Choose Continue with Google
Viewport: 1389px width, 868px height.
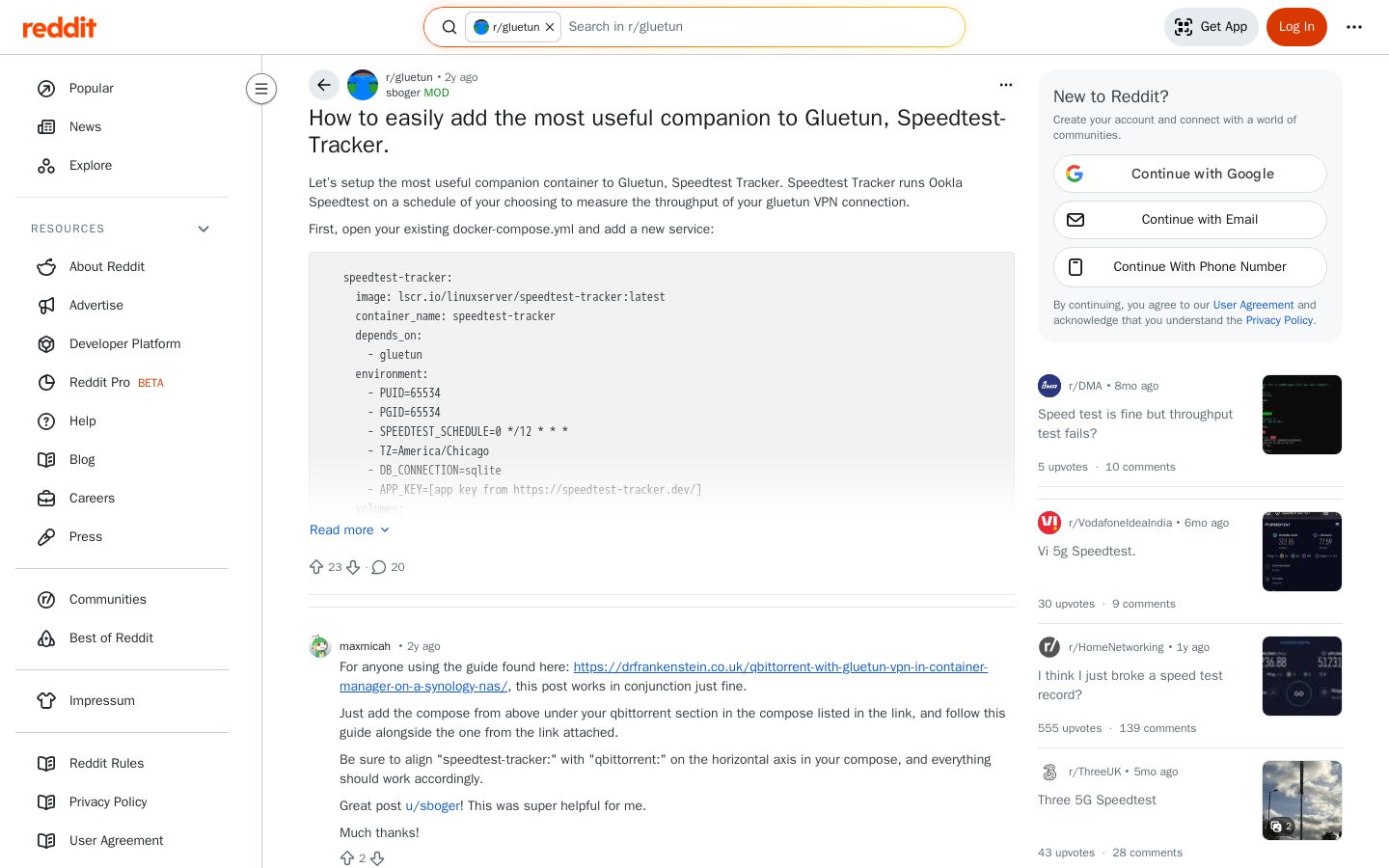1190,174
